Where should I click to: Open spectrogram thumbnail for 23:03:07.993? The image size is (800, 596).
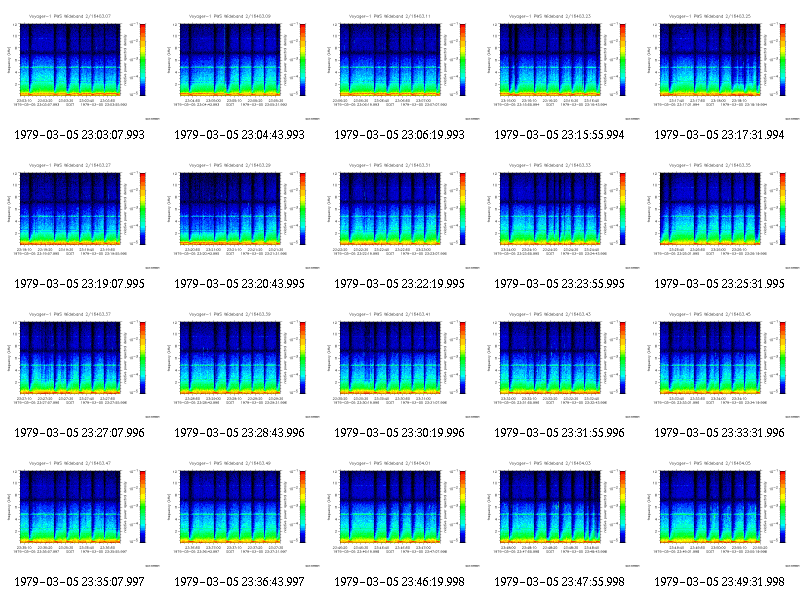click(x=80, y=67)
